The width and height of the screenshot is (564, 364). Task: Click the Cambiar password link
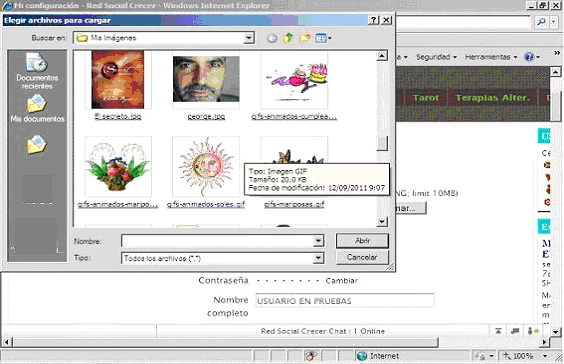[x=341, y=281]
